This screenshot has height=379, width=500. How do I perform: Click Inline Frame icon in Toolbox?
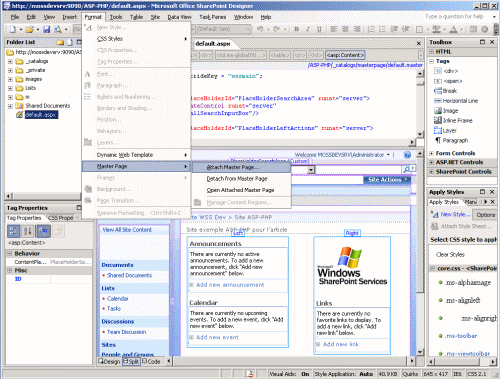click(x=438, y=120)
